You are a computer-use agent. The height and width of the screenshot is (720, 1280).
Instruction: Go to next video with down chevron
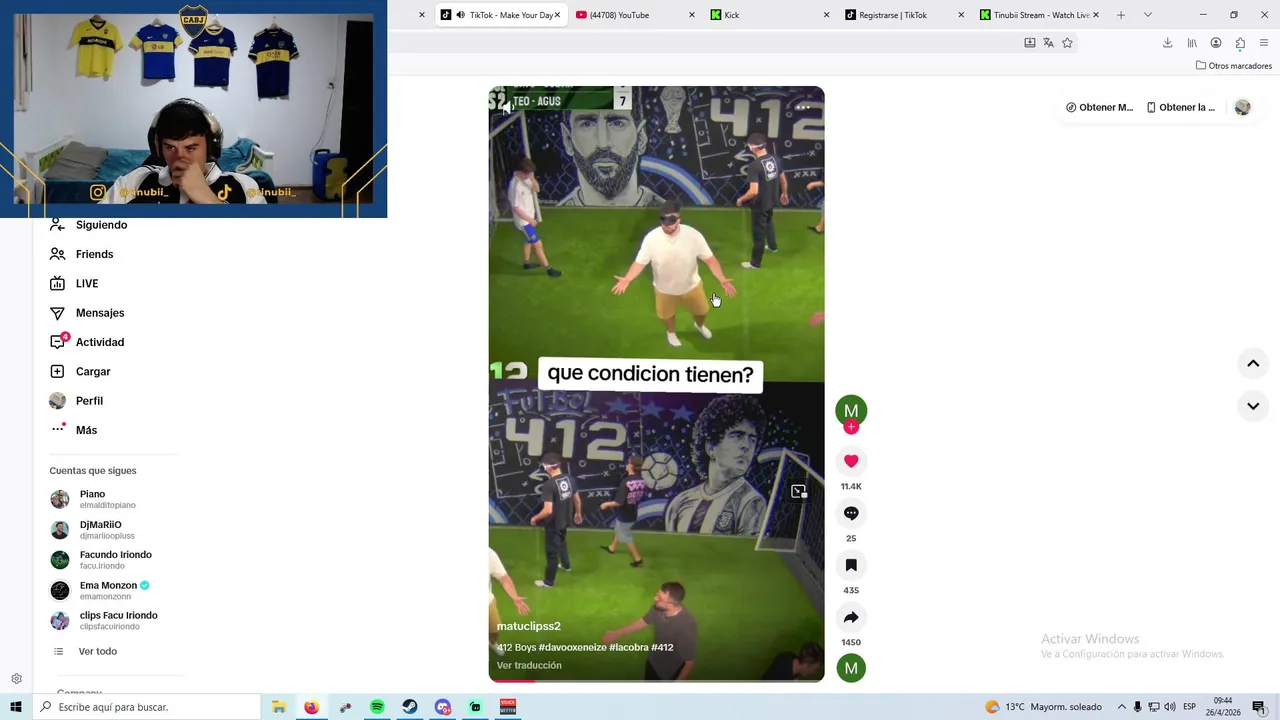(x=1253, y=406)
